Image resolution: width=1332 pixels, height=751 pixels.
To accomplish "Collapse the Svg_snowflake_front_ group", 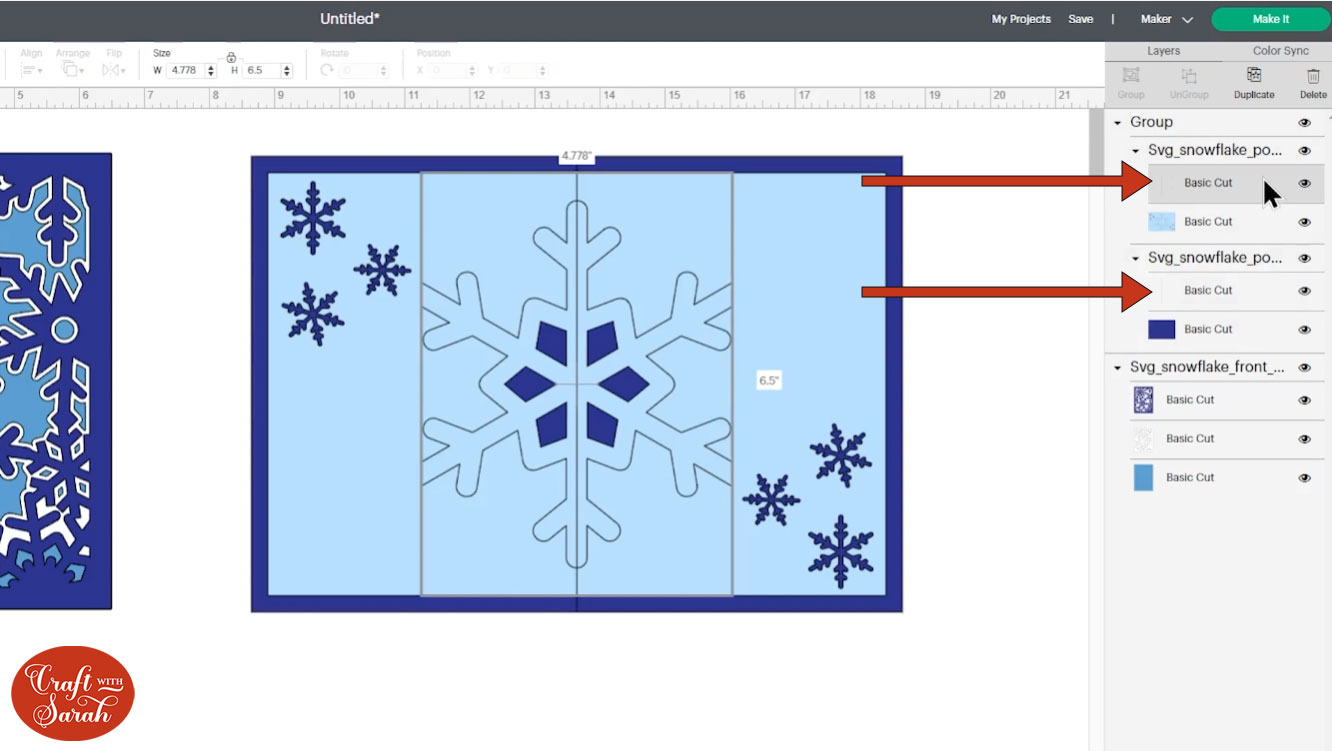I will [x=1118, y=368].
